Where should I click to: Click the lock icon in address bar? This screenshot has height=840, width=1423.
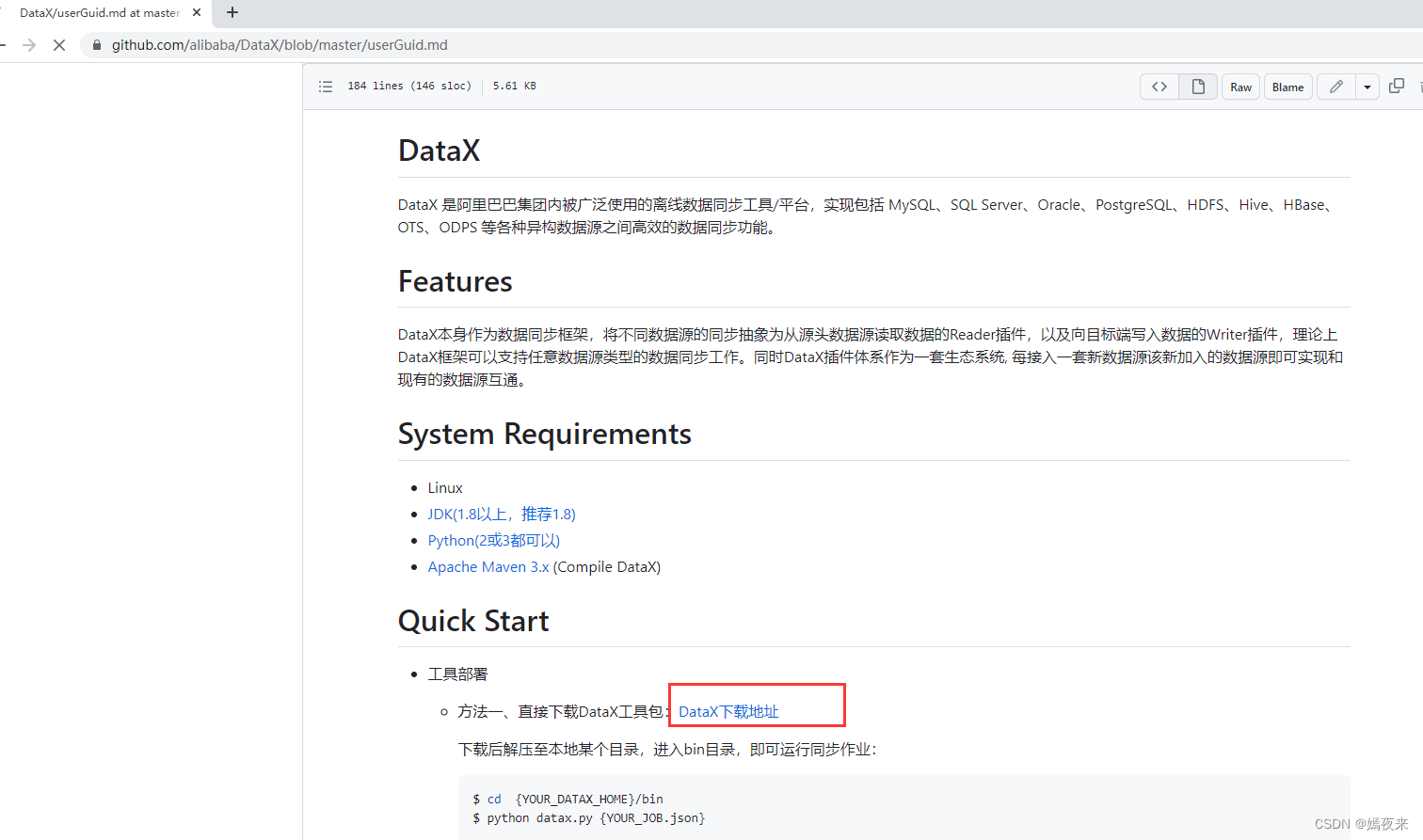97,45
